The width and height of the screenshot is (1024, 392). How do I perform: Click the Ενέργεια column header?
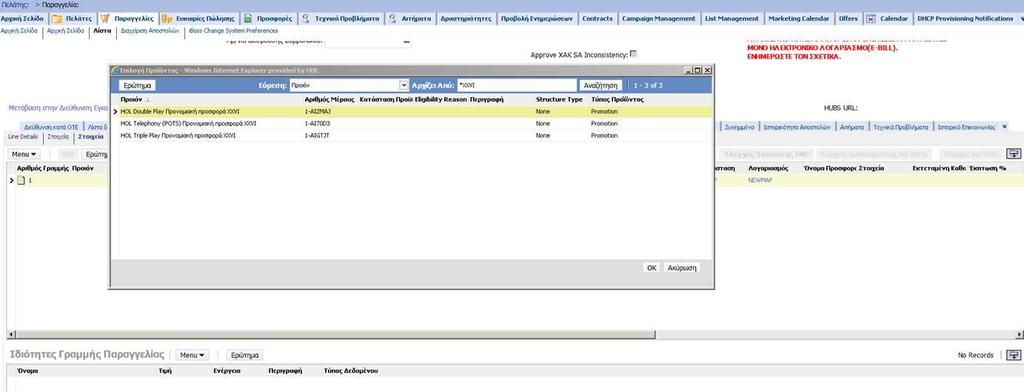click(x=227, y=371)
